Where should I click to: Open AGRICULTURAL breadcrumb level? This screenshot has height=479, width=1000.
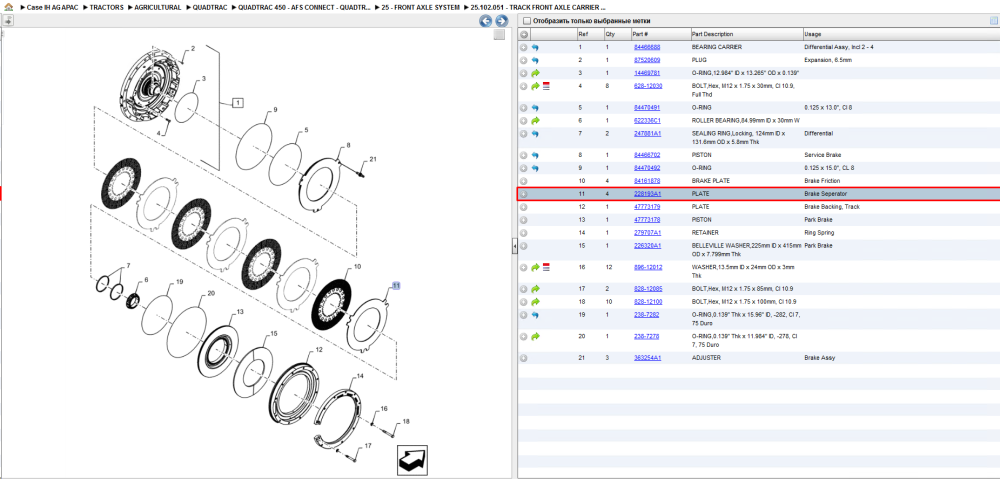coord(158,7)
